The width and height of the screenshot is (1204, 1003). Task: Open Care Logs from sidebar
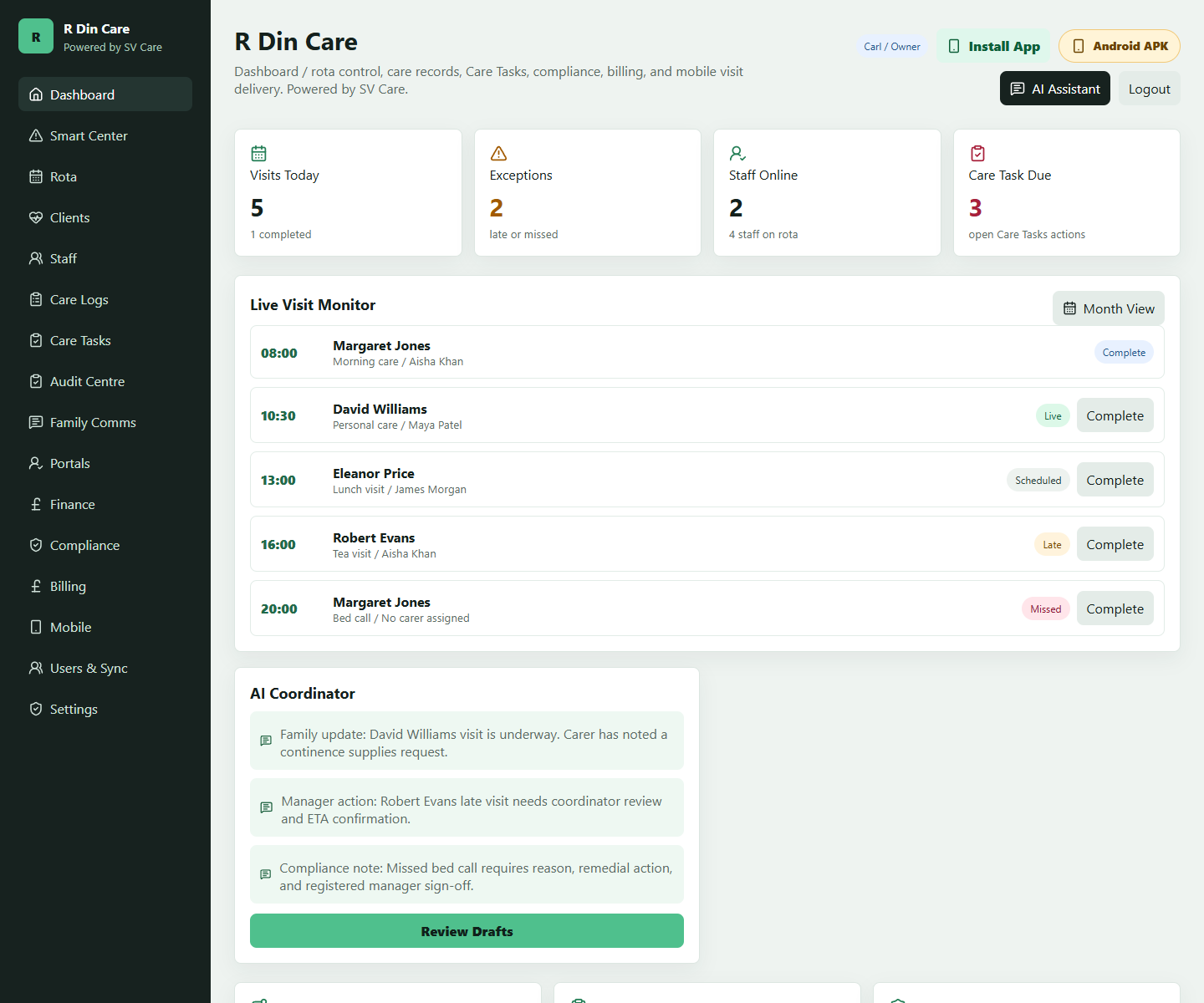coord(105,299)
